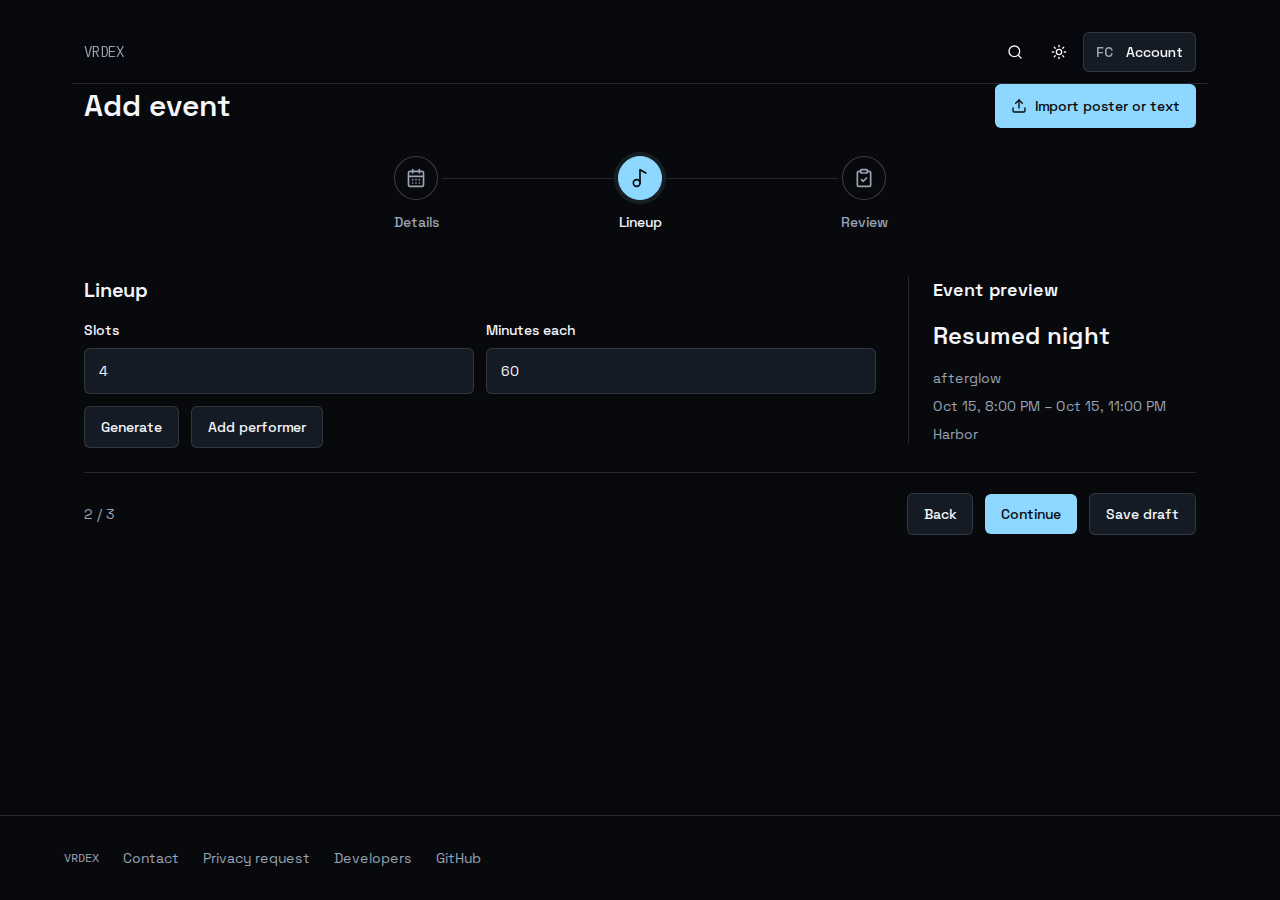Click the afterglow text in preview
This screenshot has width=1280, height=900.
coord(967,378)
